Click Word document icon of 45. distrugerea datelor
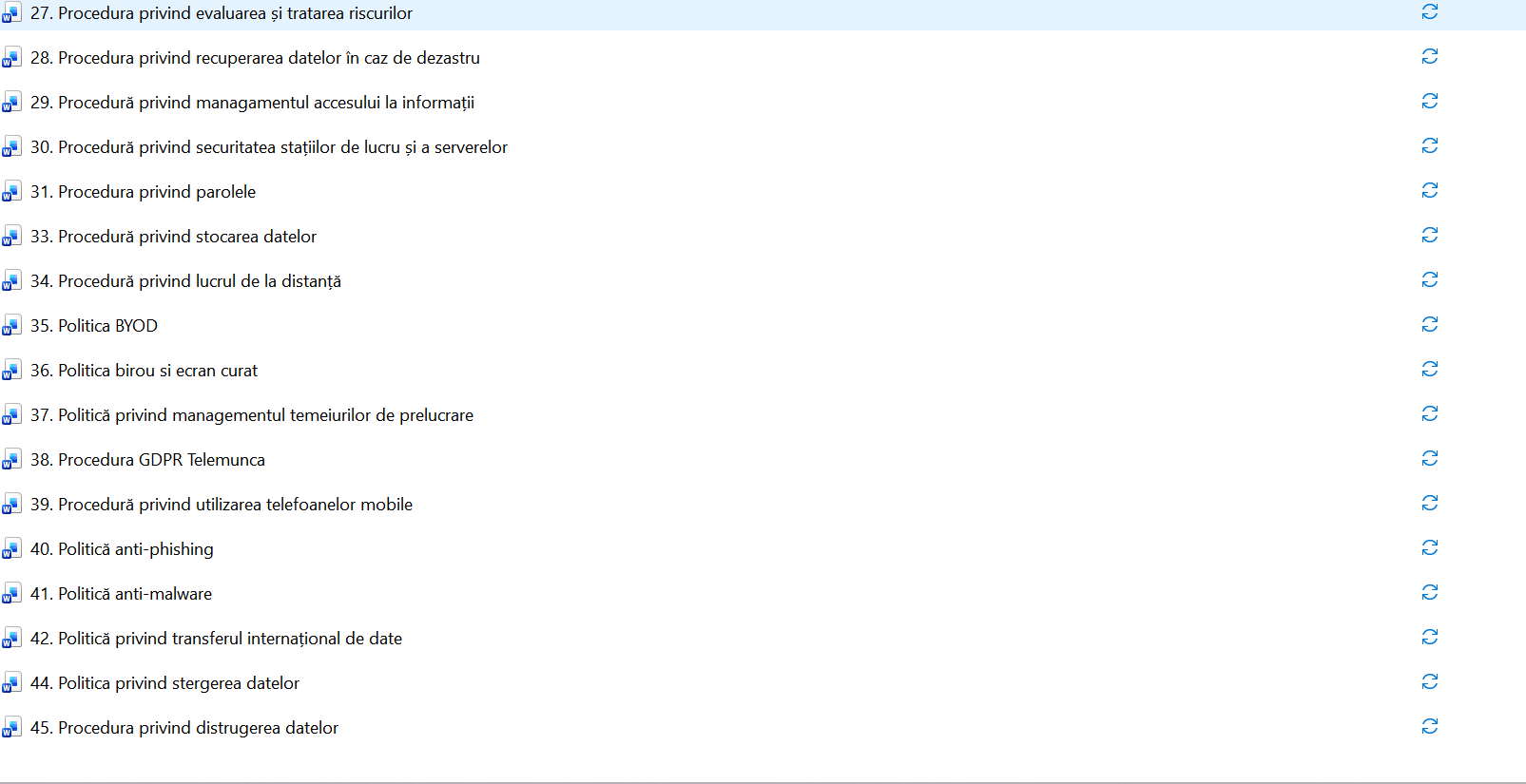The height and width of the screenshot is (784, 1526). point(11,728)
